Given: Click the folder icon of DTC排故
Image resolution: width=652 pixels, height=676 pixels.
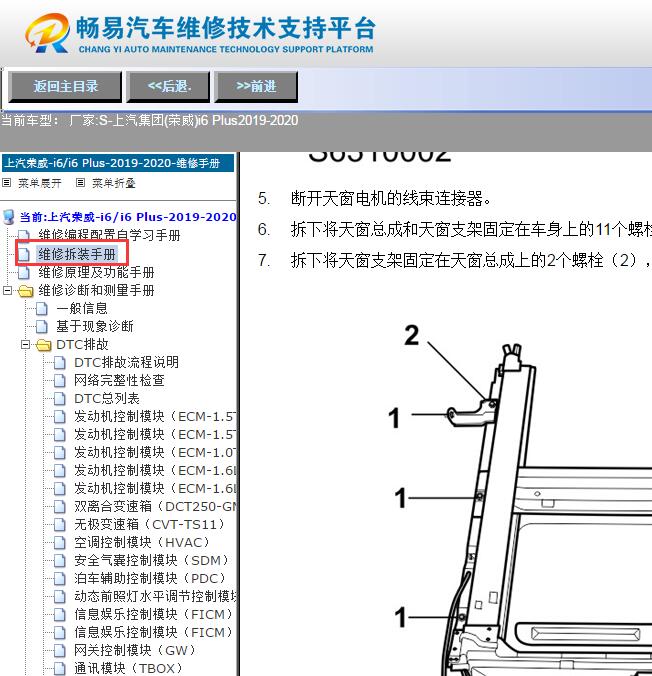Looking at the screenshot, I should (x=44, y=345).
